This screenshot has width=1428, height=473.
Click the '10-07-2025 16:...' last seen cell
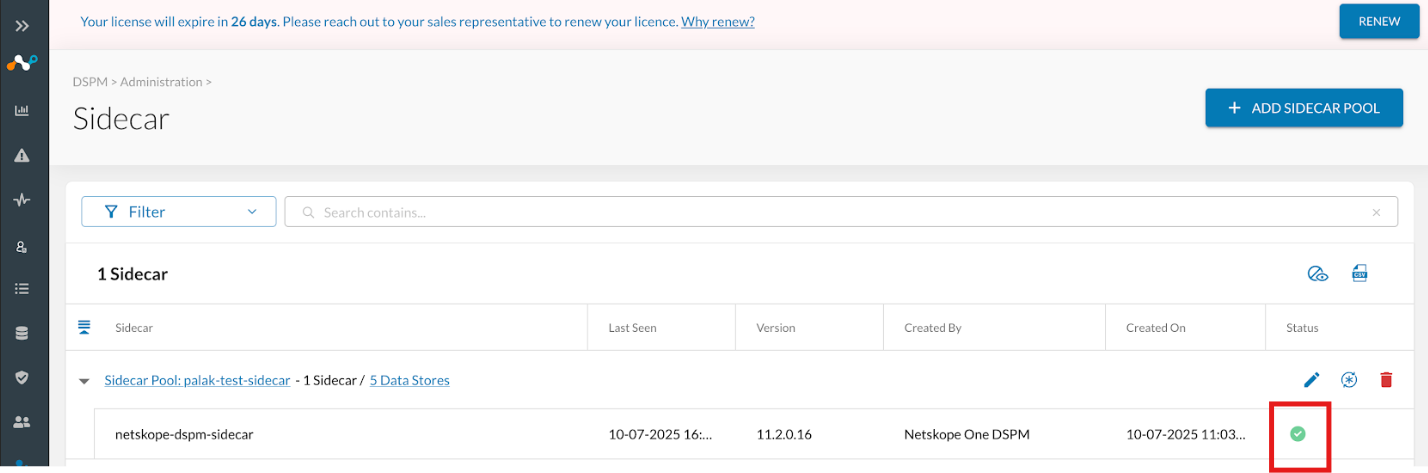[x=660, y=434]
